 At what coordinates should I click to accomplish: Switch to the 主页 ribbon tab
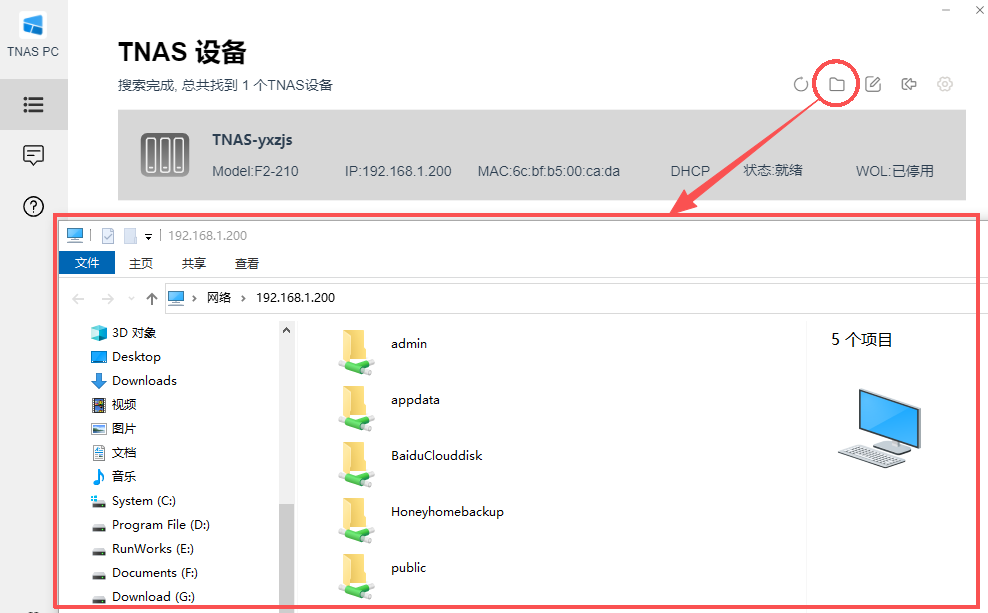click(x=141, y=263)
